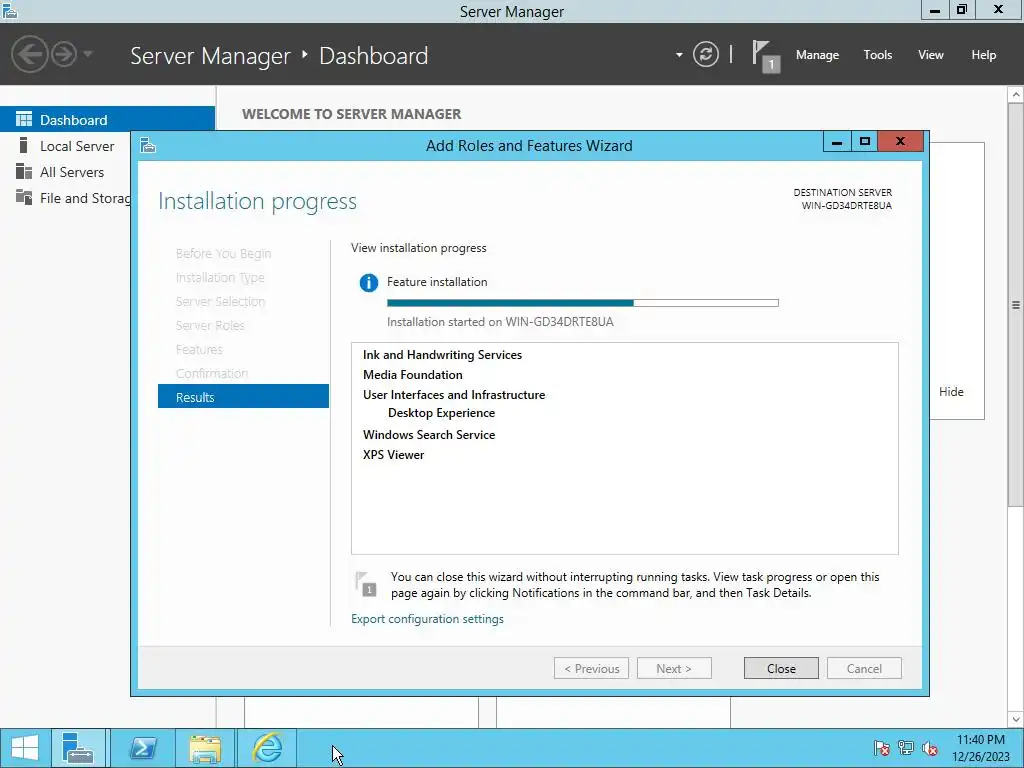Click User Interfaces and Infrastructure entry

coord(454,394)
